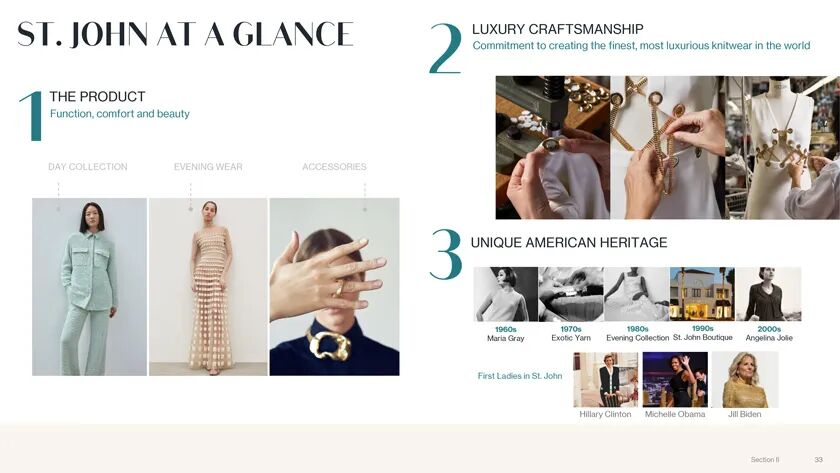Screen dimensions: 840x473
Task: Click the 1990s St. John Boutique photo
Action: pos(702,294)
